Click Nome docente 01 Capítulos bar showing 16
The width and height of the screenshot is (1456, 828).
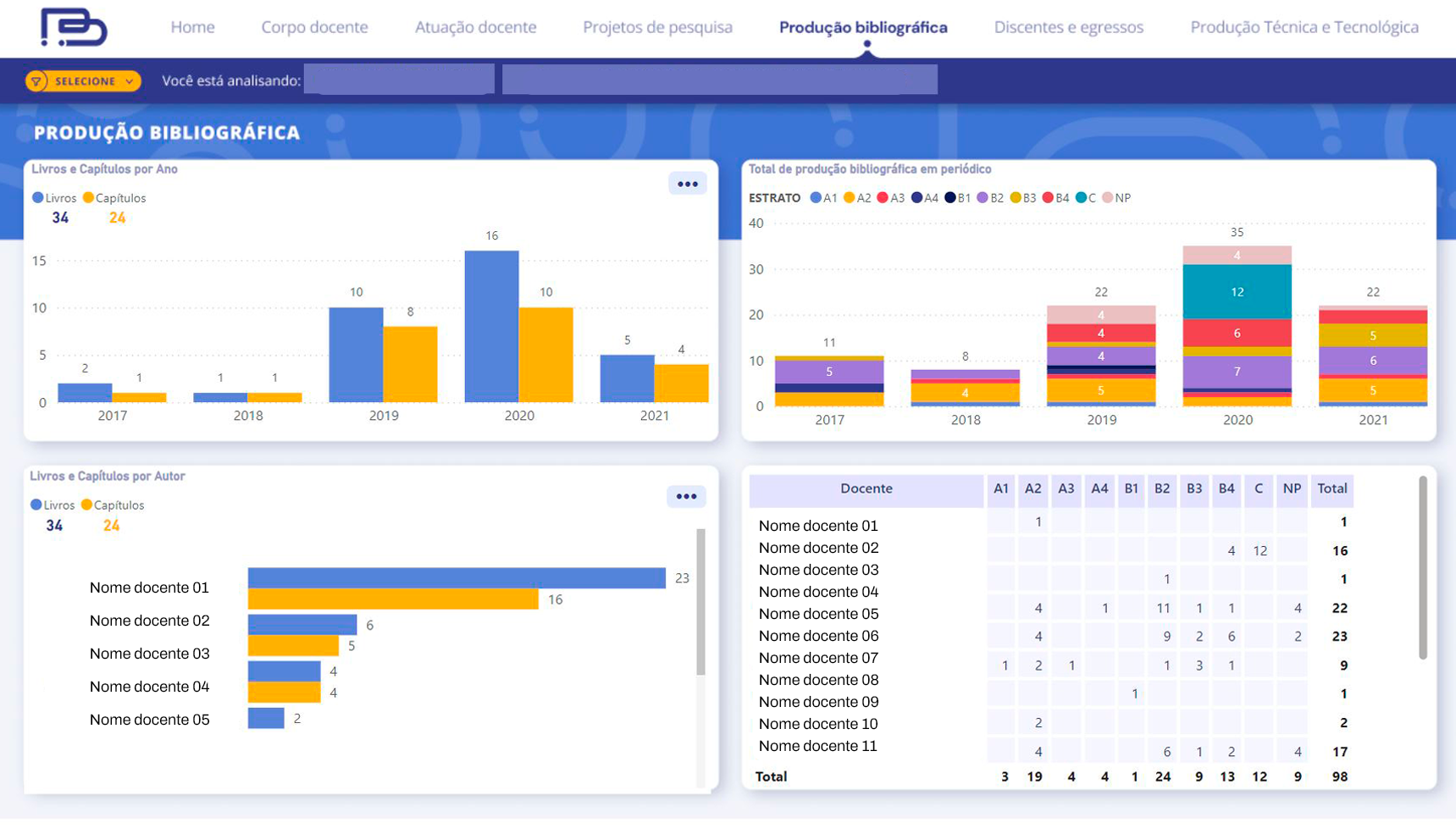pos(393,599)
